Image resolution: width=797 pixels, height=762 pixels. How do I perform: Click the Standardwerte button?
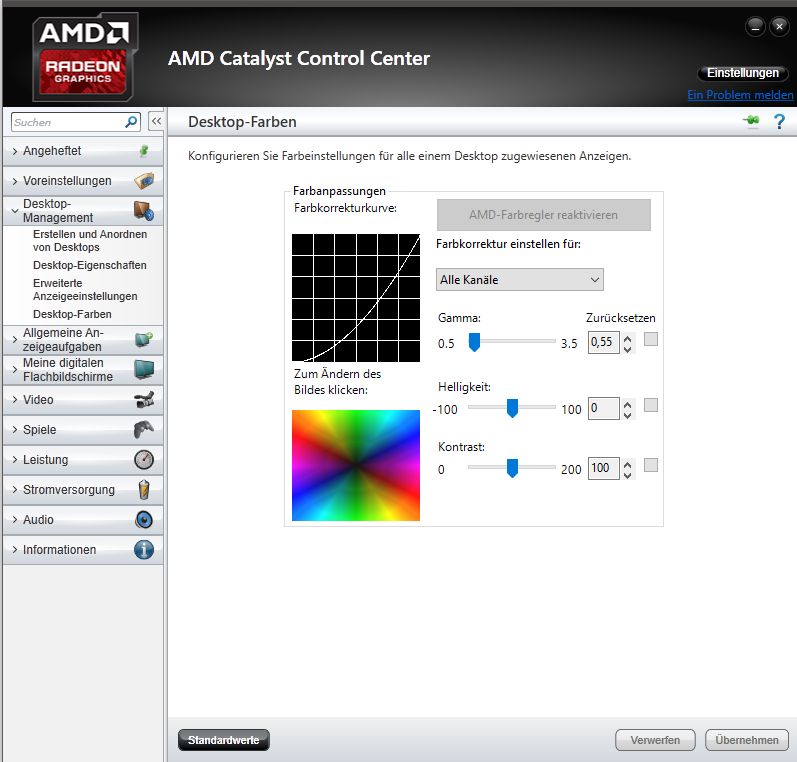pos(224,740)
